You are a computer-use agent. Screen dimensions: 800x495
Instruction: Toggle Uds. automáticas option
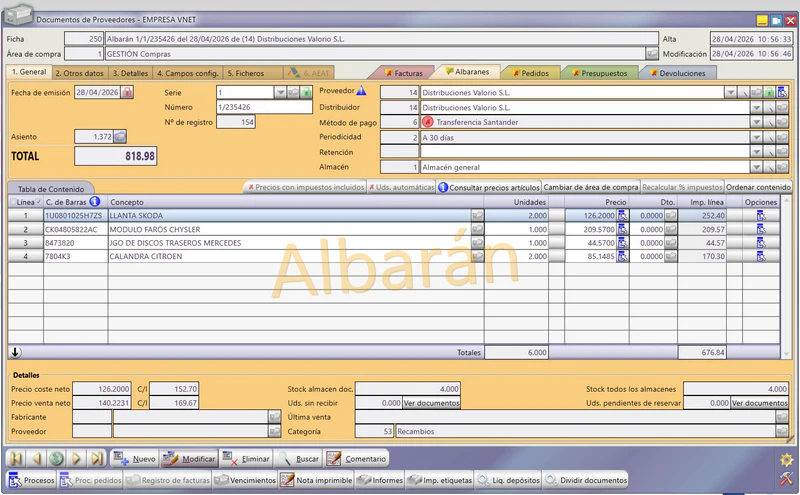pos(401,187)
